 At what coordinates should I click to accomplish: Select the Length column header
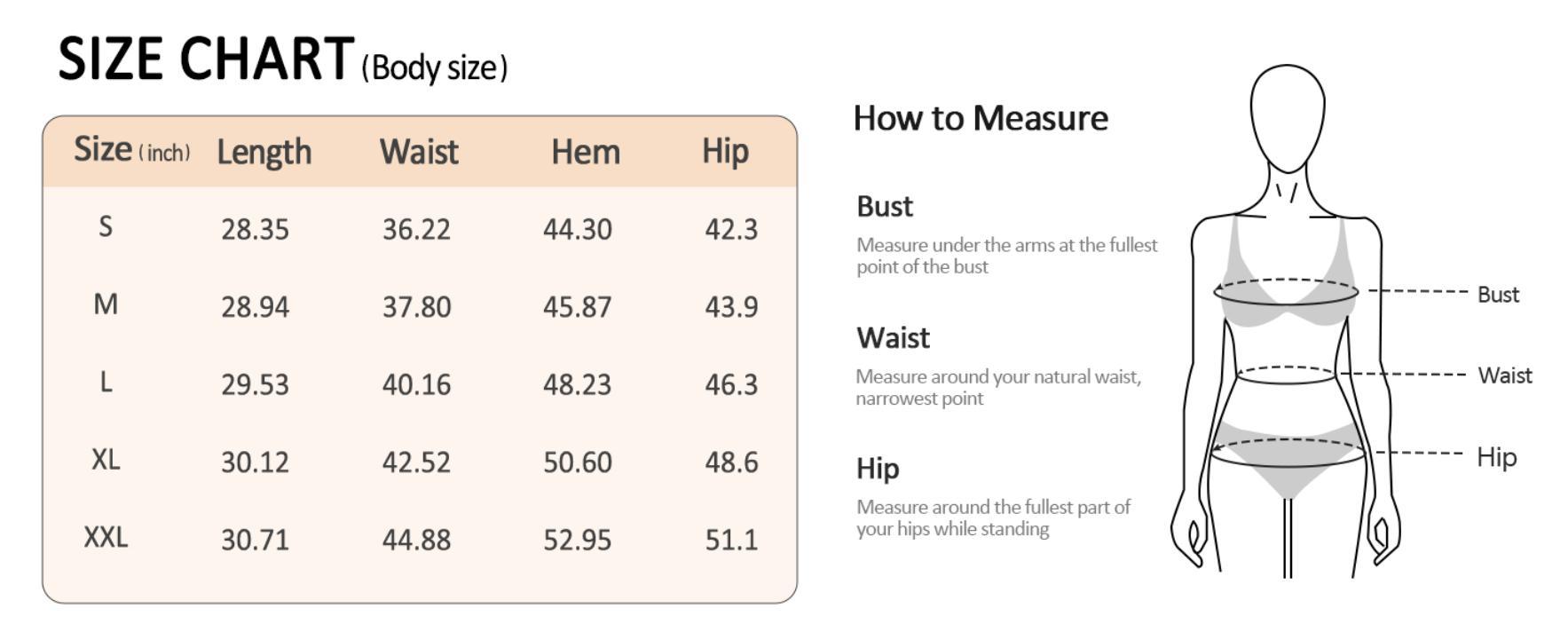(264, 152)
